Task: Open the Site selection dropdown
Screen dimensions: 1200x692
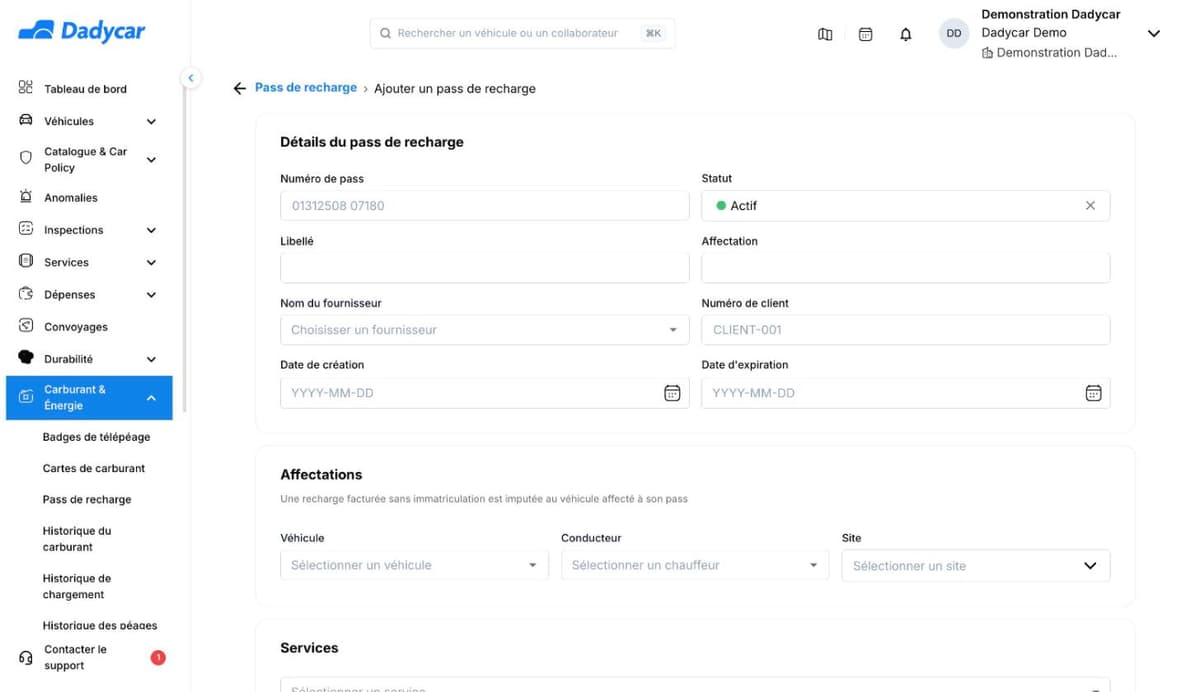Action: 976,565
